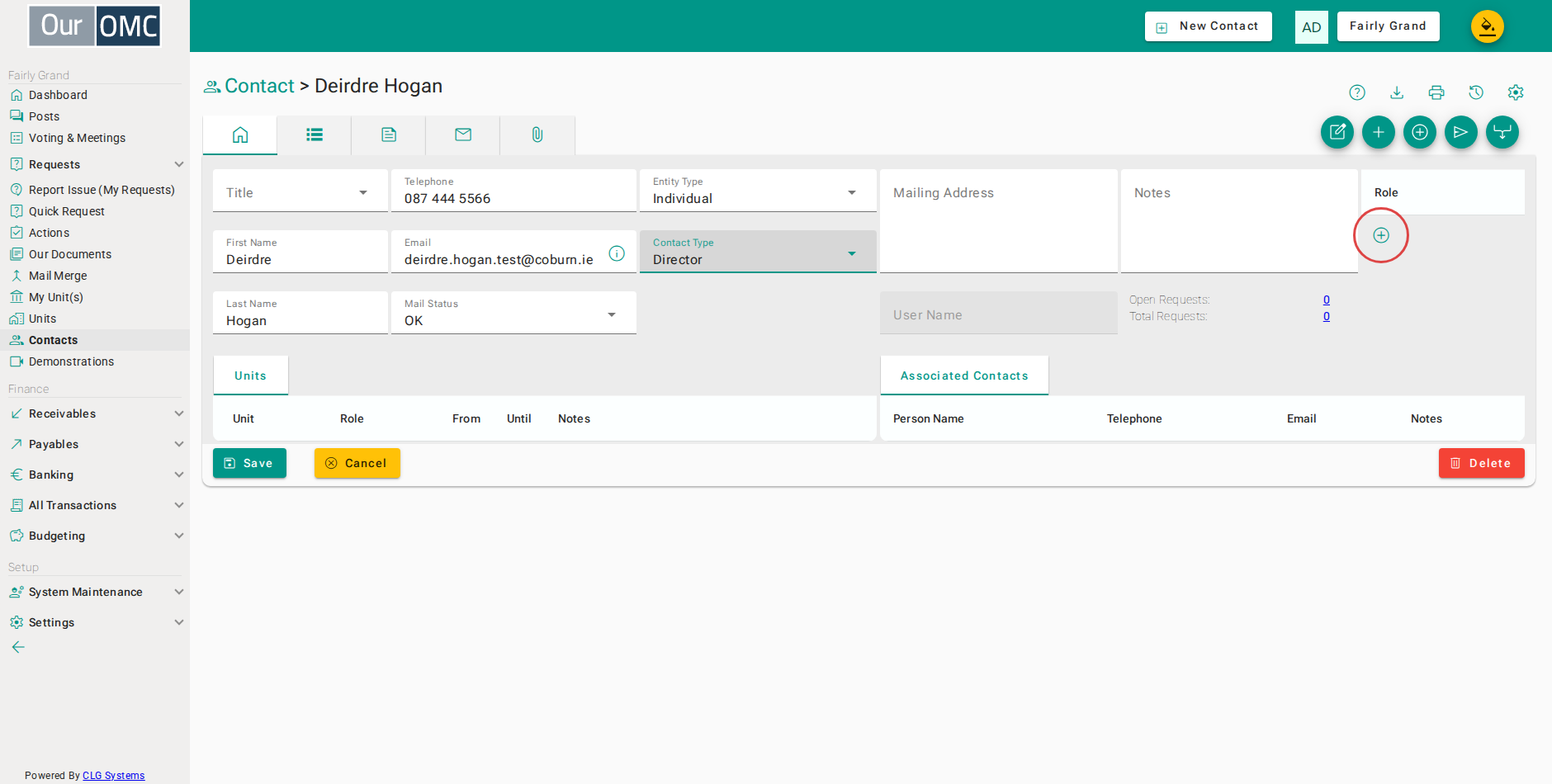
Task: Expand the Receivables section
Action: (95, 413)
